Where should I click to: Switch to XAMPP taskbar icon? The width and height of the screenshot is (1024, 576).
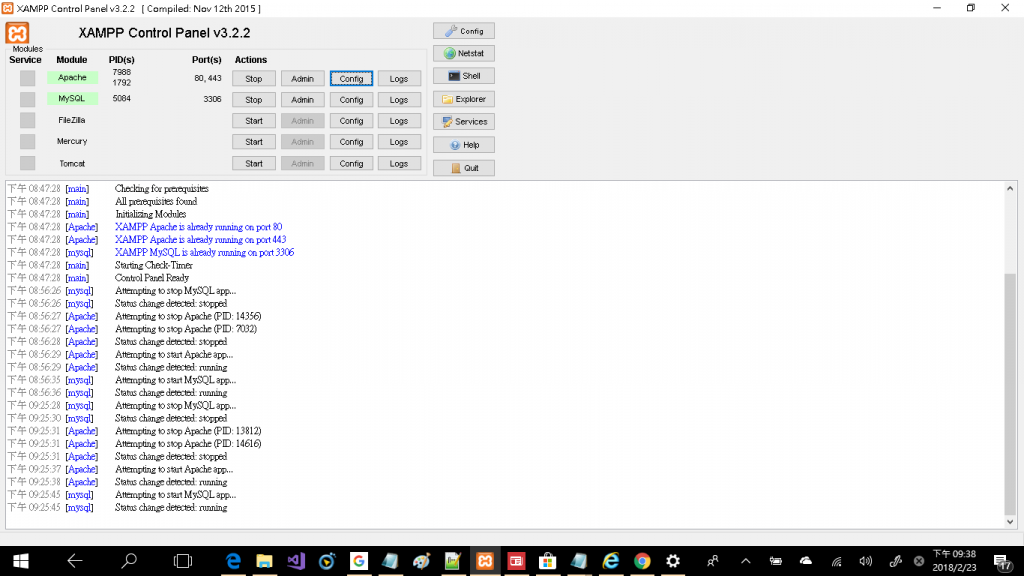[485, 561]
